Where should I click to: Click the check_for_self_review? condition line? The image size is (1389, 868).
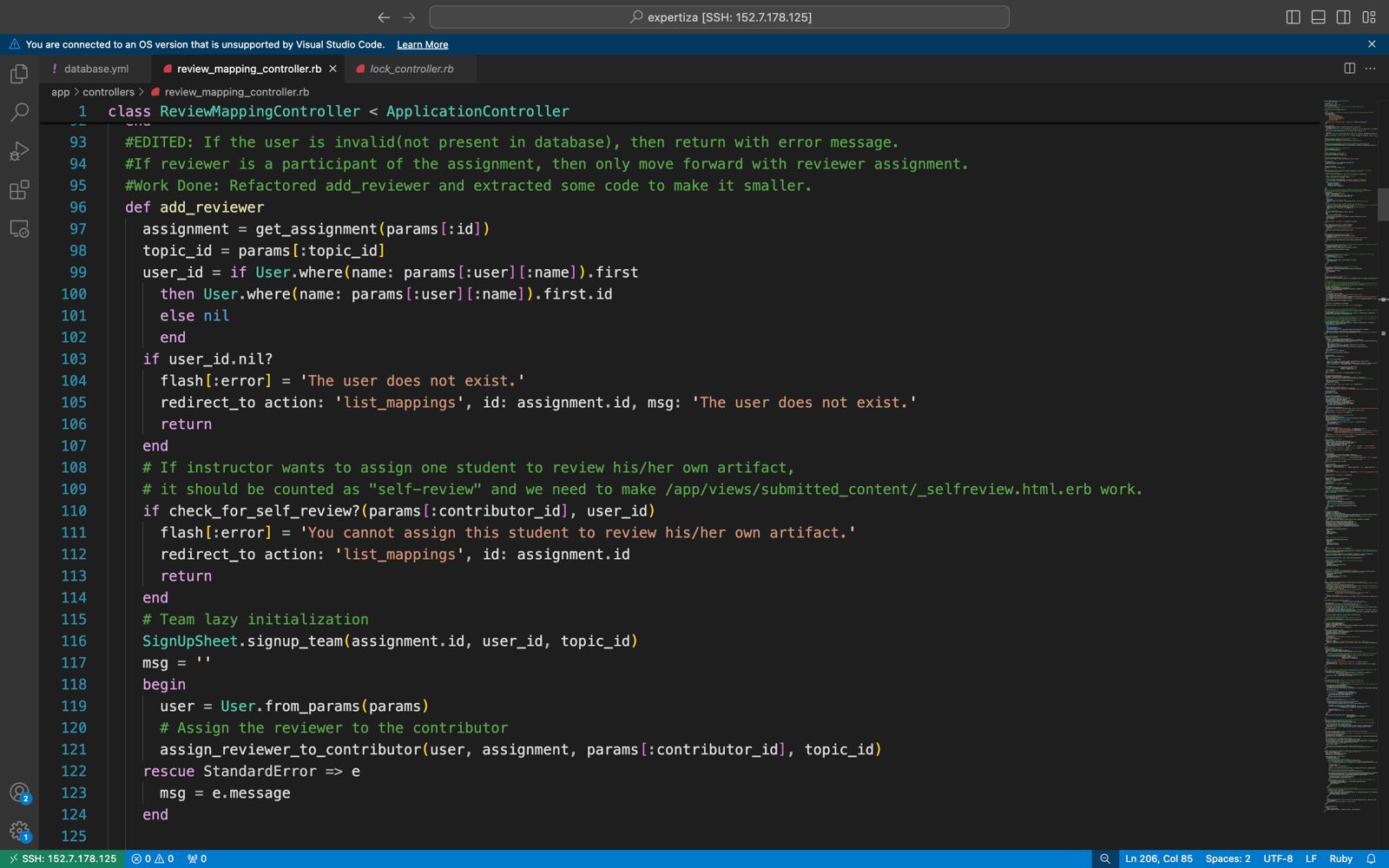[398, 511]
